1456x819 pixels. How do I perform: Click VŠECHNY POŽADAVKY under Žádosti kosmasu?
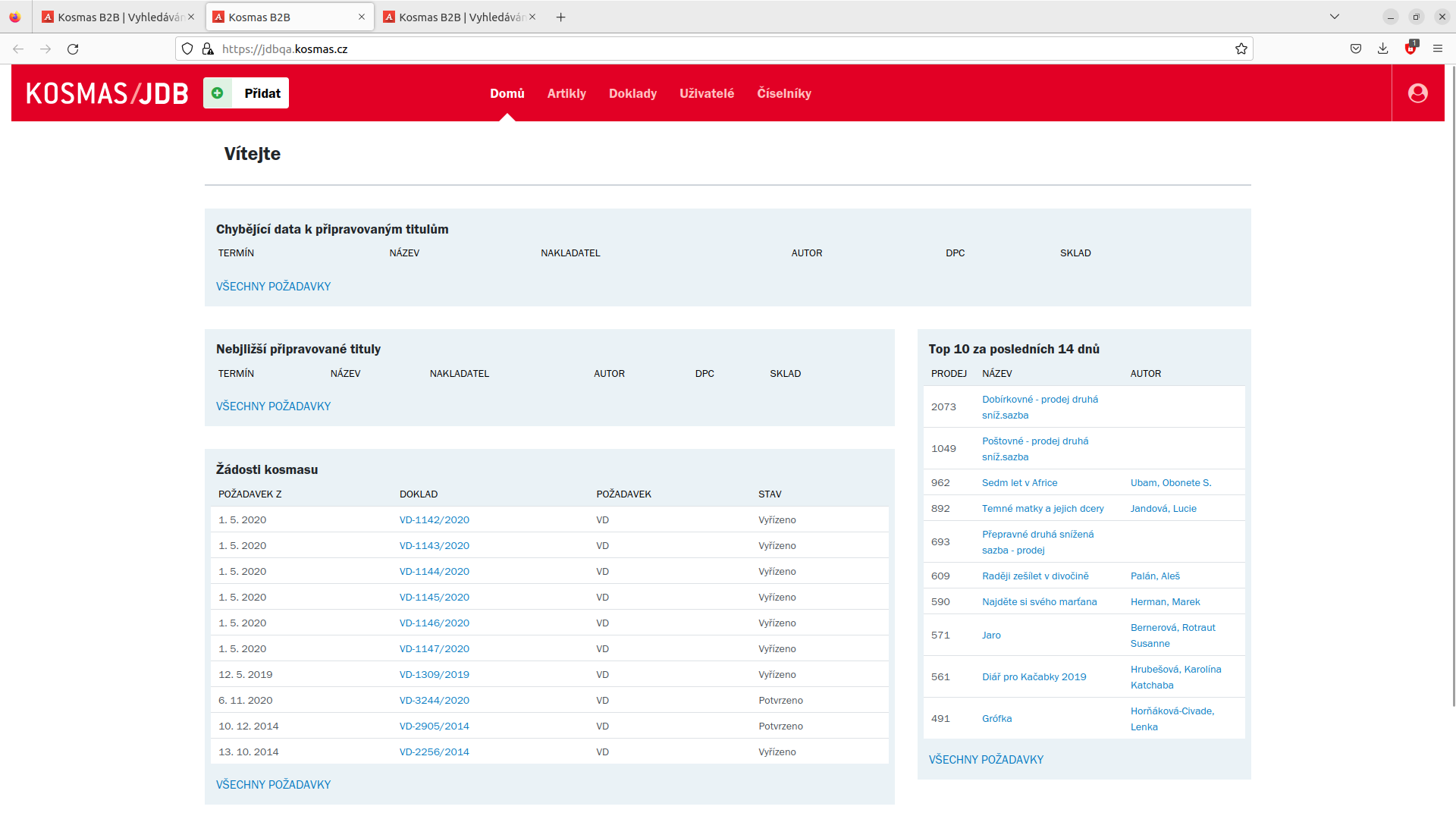tap(273, 785)
